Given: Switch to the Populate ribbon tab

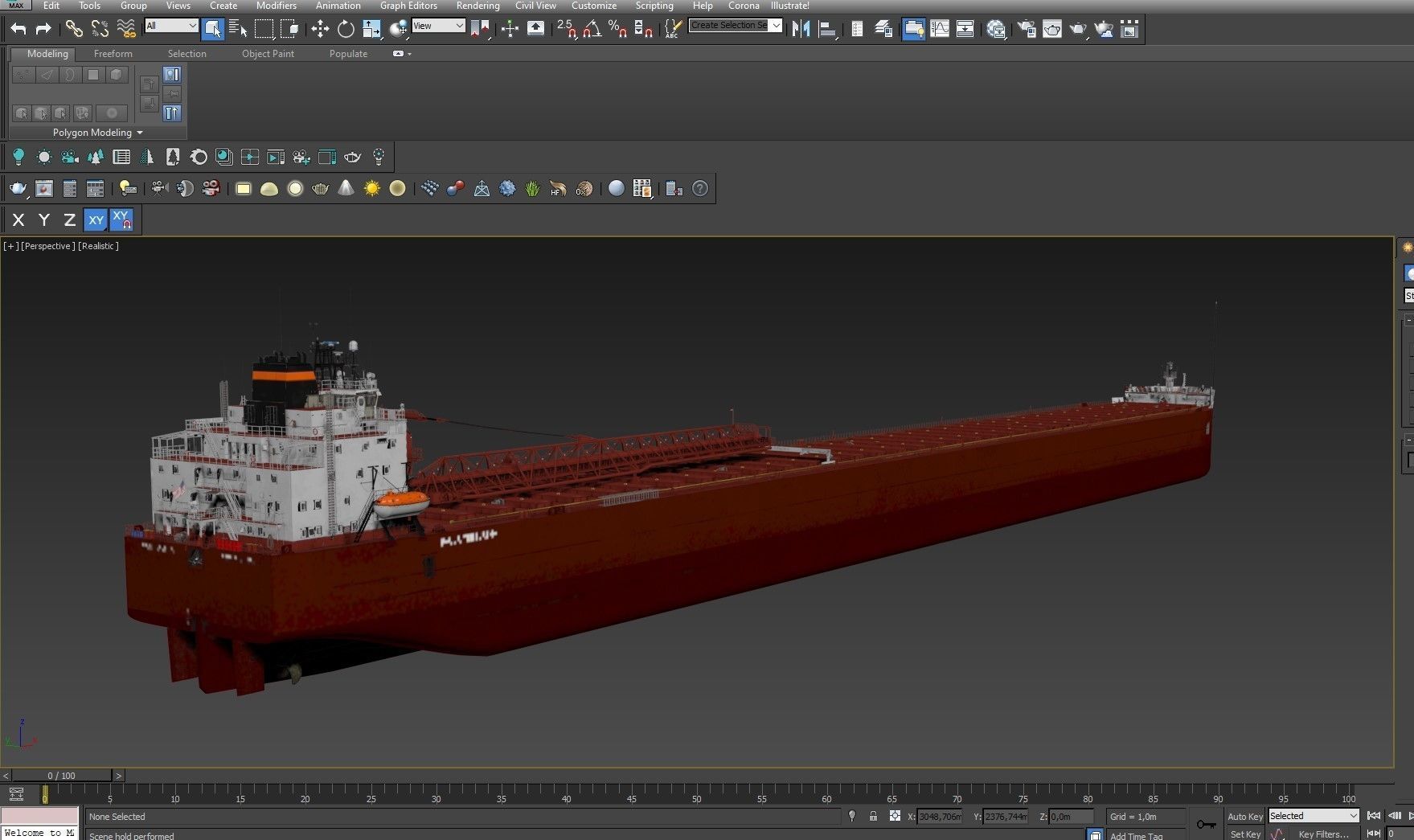Looking at the screenshot, I should [x=348, y=54].
